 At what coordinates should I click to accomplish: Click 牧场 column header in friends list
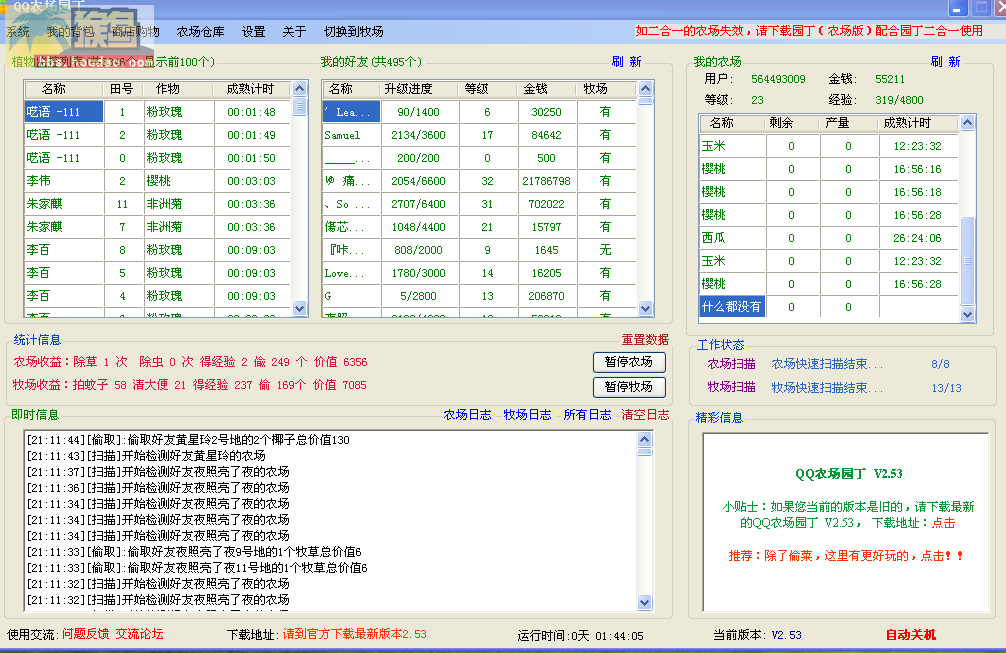[x=606, y=89]
